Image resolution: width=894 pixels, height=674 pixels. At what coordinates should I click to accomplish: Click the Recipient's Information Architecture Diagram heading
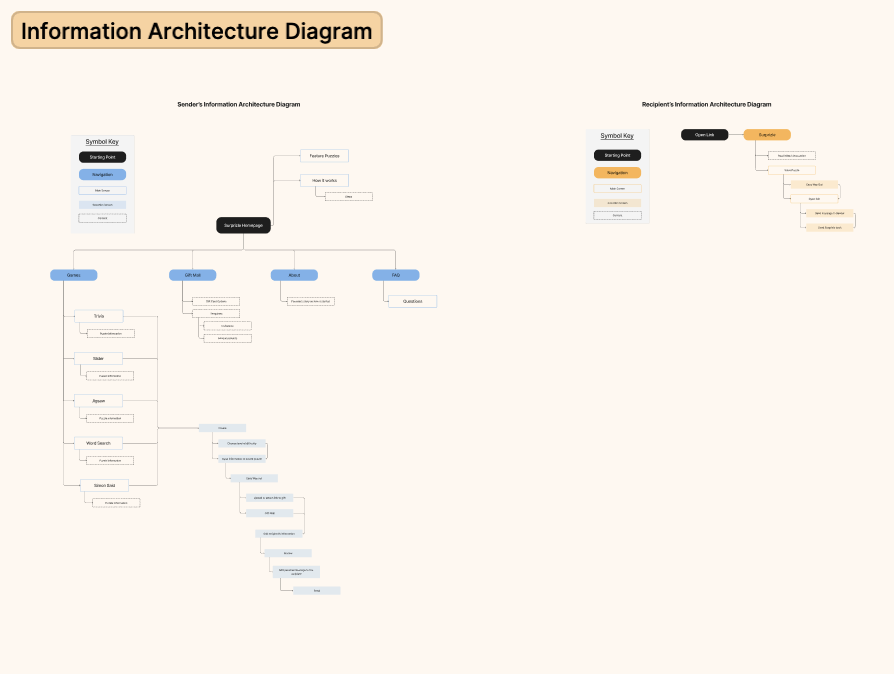pyautogui.click(x=706, y=104)
